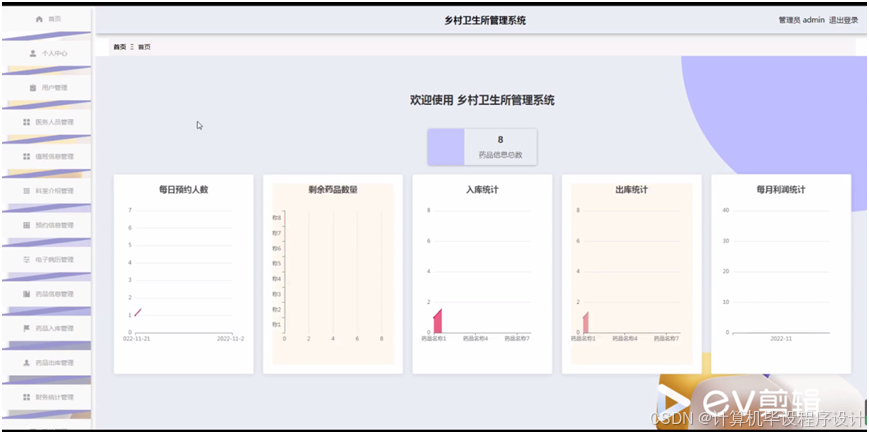869x434 pixels.
Task: Click the 出库统计 chart title
Action: pyautogui.click(x=632, y=190)
